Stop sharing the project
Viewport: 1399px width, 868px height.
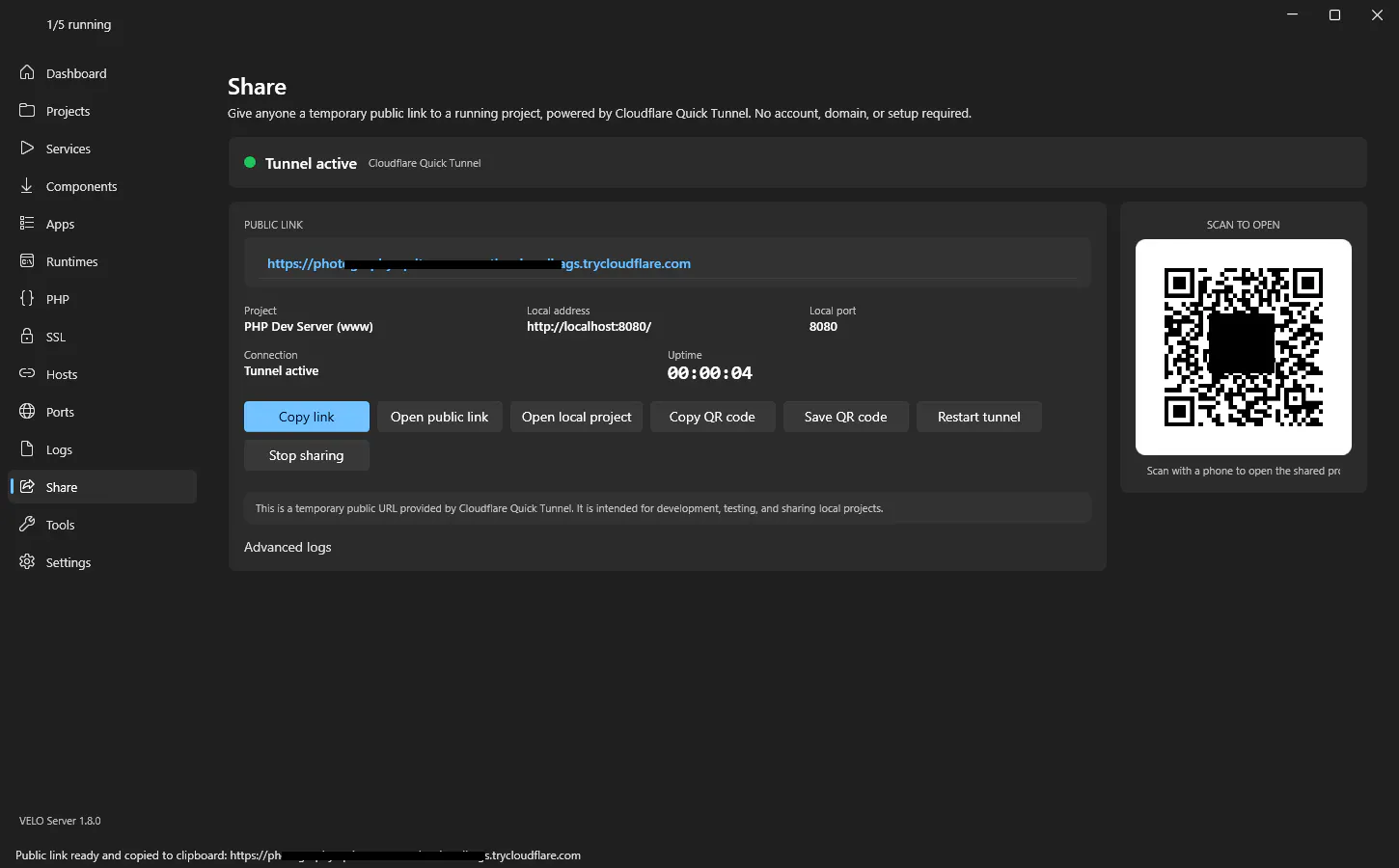pos(307,455)
